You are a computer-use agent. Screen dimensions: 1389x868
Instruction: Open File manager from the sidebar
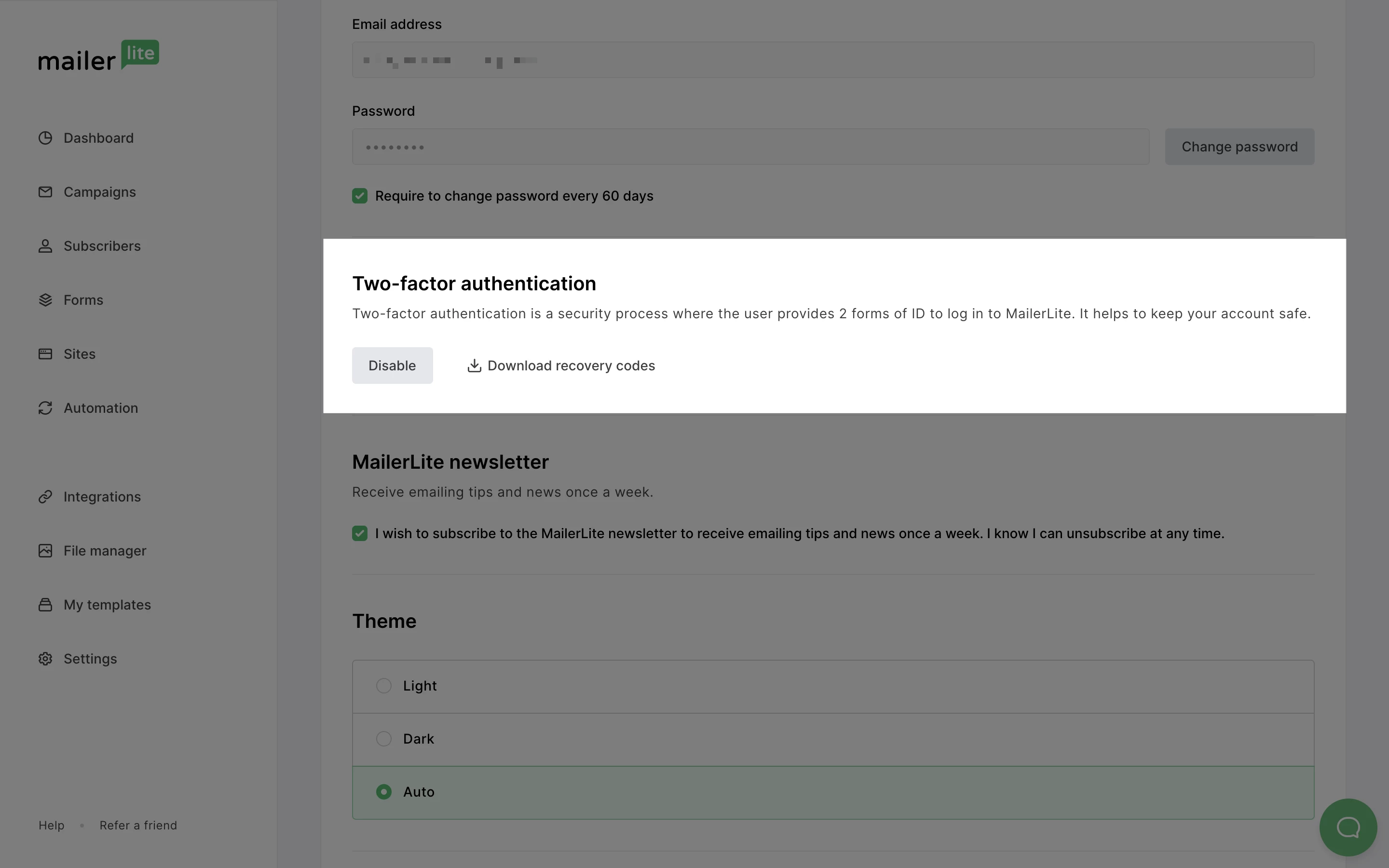(x=105, y=551)
